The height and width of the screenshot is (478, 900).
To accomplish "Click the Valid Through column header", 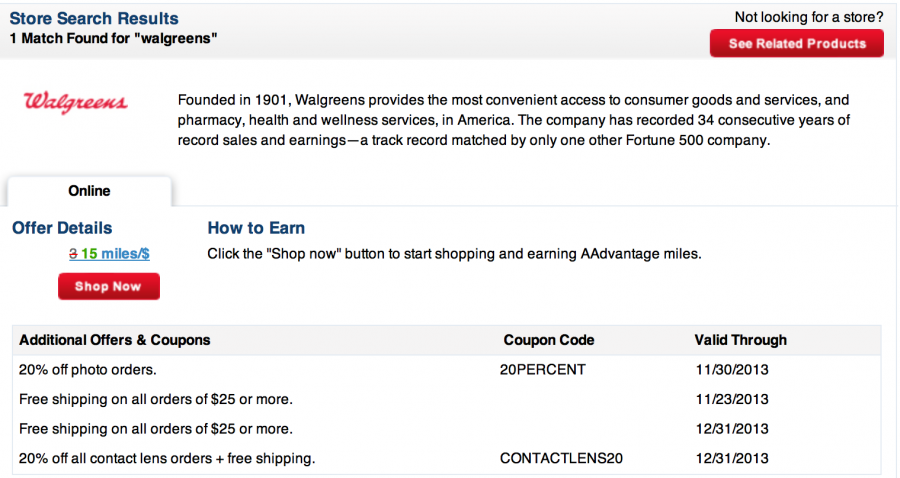I will 740,340.
